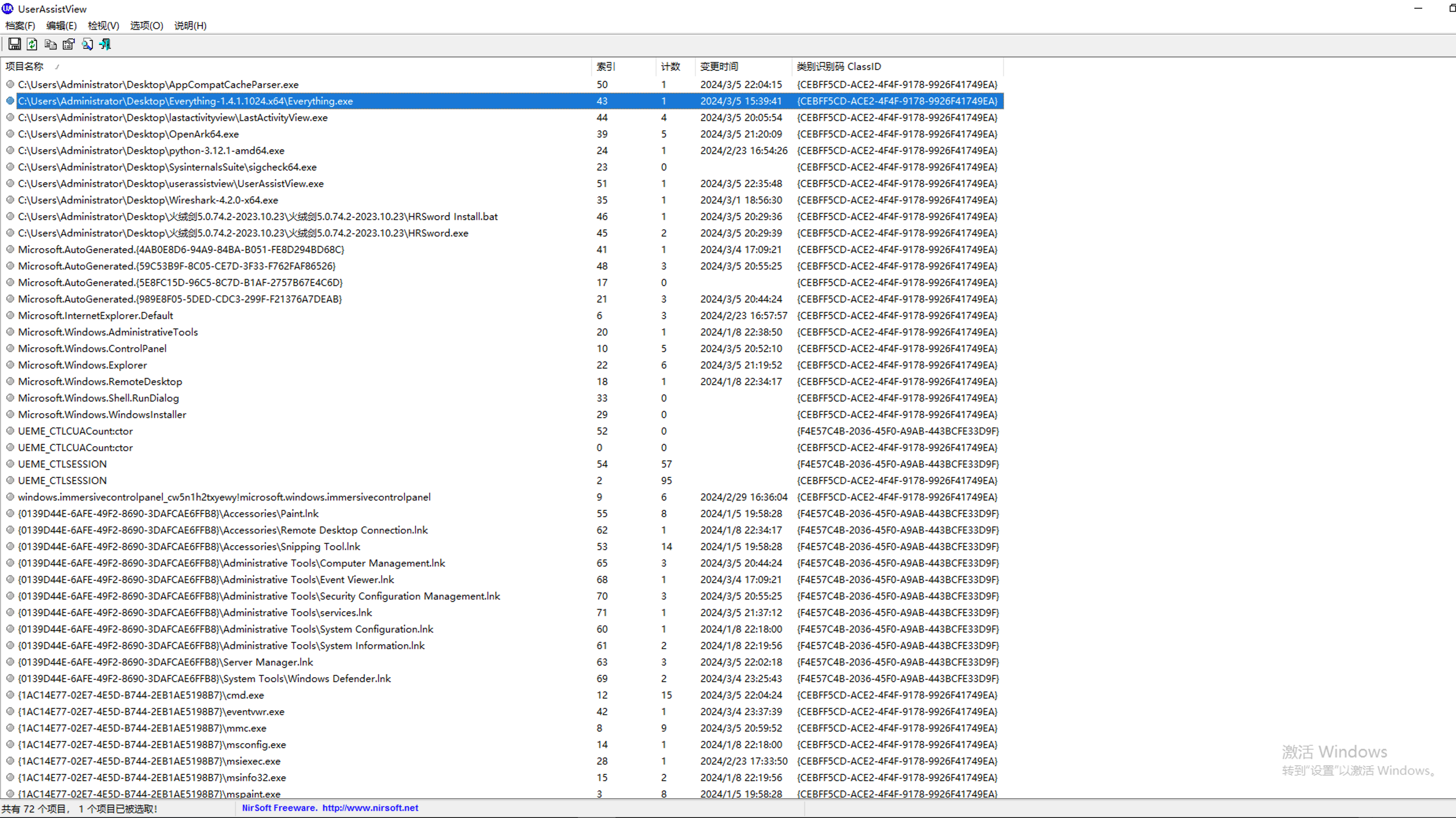Sort by 项目名称 column header
The width and height of the screenshot is (1456, 818).
pos(24,66)
